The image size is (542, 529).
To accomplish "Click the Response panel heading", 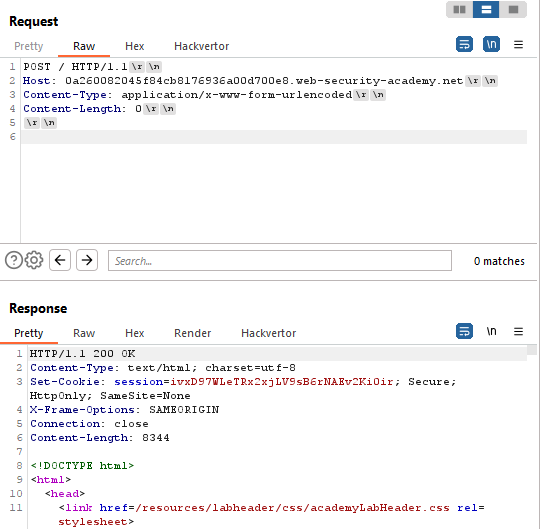I will coord(38,308).
